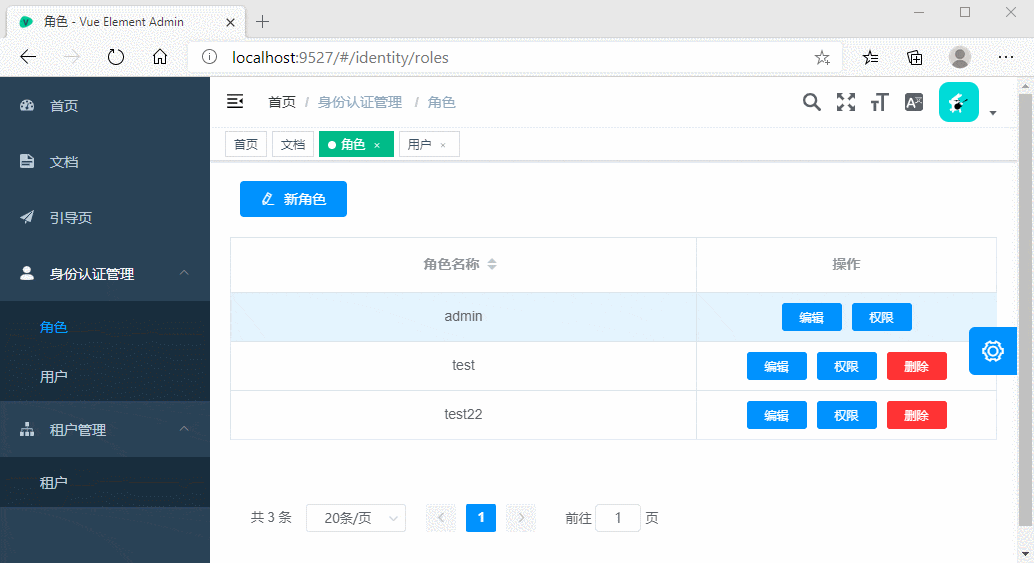This screenshot has height=563, width=1034.
Task: Go back with the browser back arrow
Action: [x=28, y=57]
